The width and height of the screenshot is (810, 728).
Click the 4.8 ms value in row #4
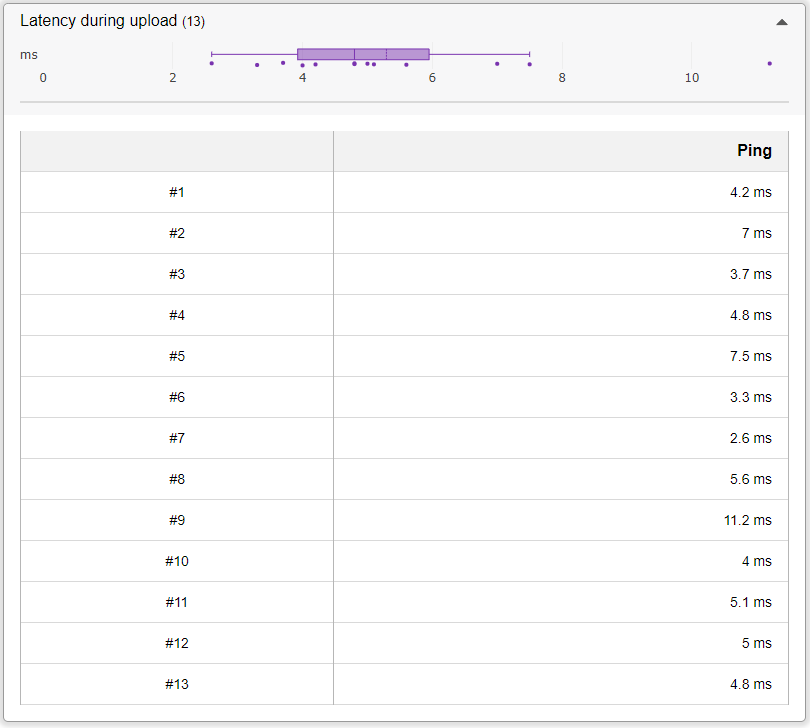pos(751,315)
